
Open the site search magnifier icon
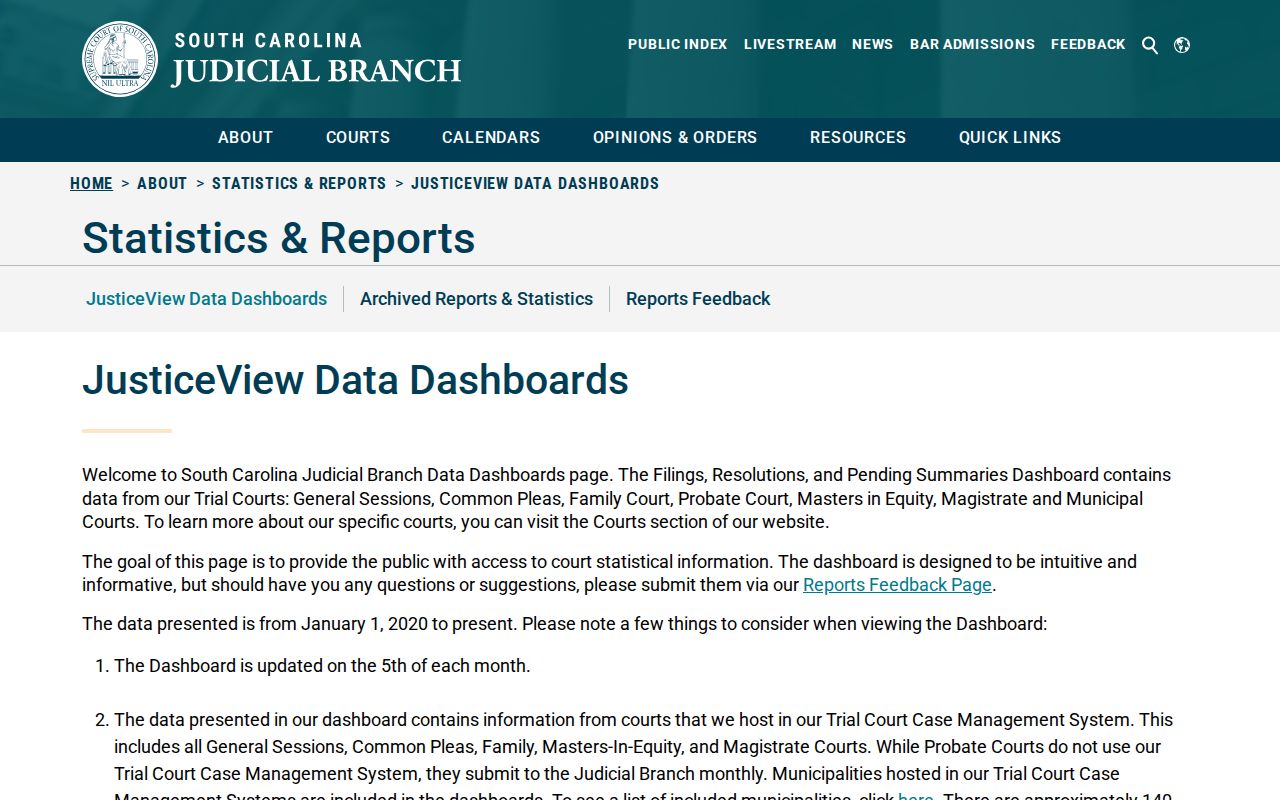tap(1150, 45)
